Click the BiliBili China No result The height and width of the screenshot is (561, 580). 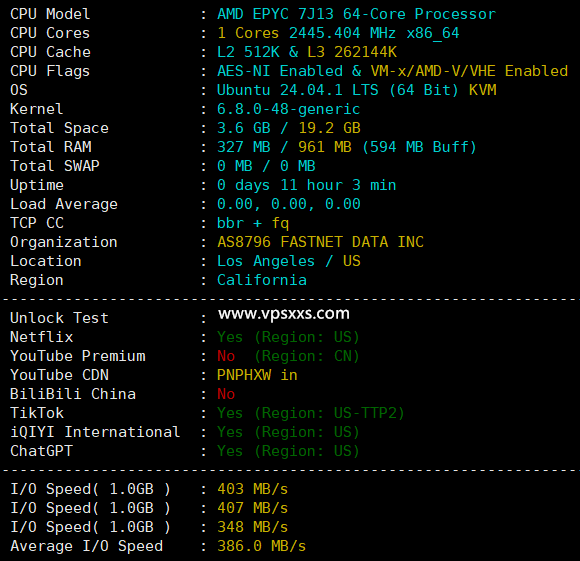click(226, 394)
